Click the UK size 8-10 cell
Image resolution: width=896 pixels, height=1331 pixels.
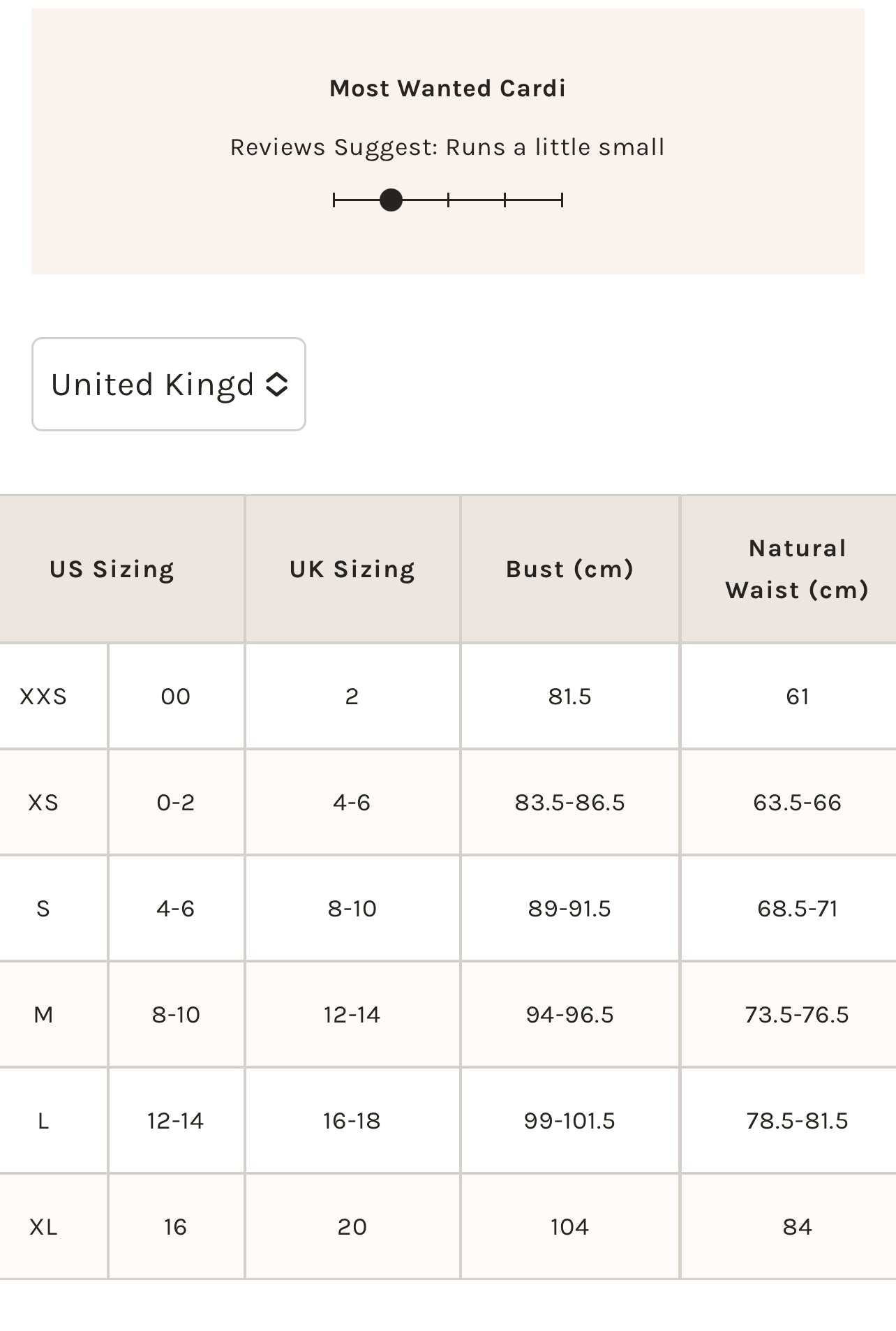coord(352,909)
